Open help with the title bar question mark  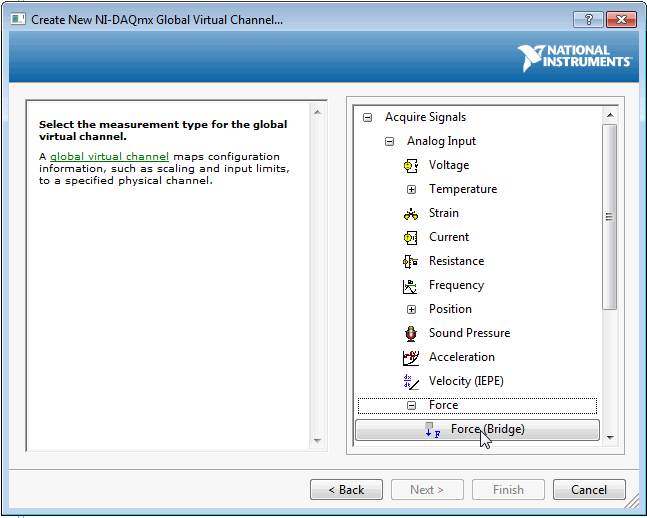point(588,19)
